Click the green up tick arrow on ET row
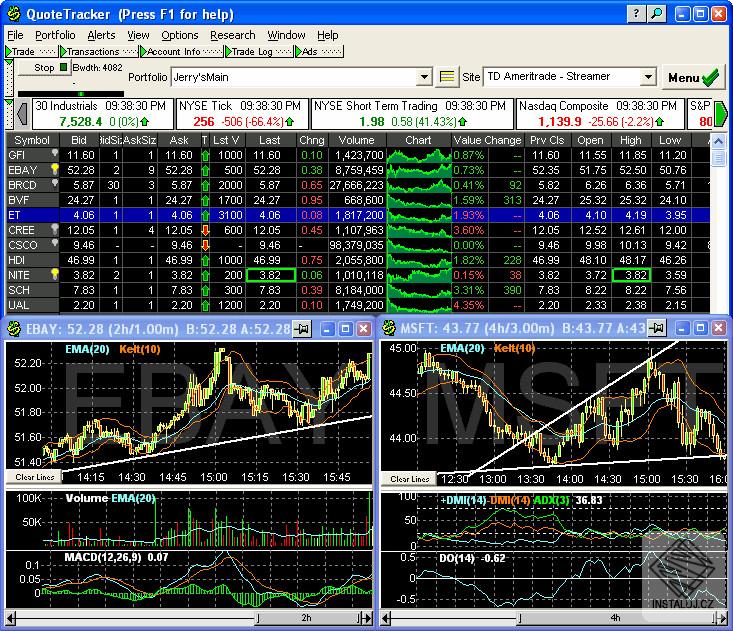This screenshot has height=631, width=733. click(x=205, y=215)
